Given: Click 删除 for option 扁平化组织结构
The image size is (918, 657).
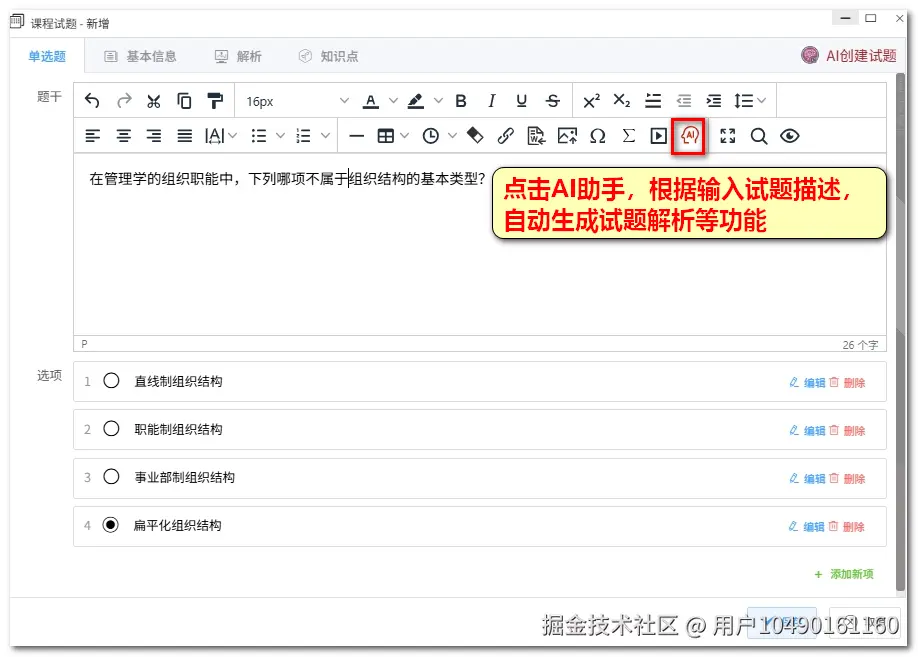Looking at the screenshot, I should pos(847,526).
